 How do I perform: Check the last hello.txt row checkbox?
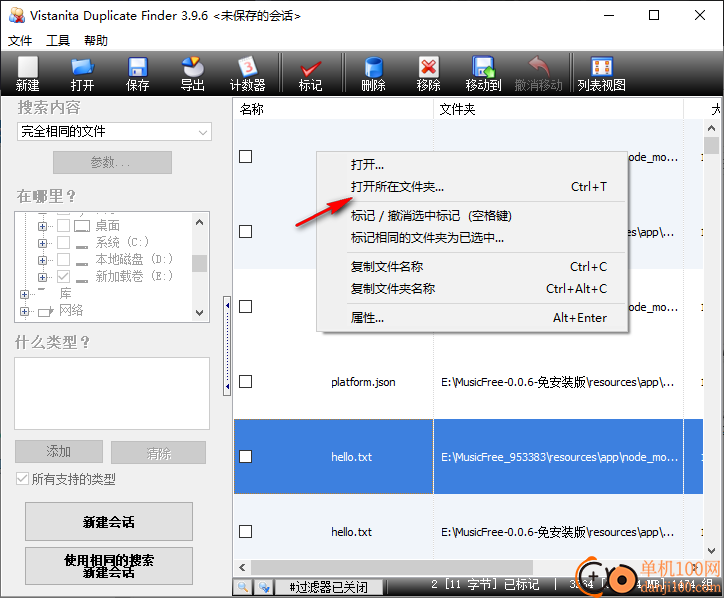pyautogui.click(x=246, y=532)
